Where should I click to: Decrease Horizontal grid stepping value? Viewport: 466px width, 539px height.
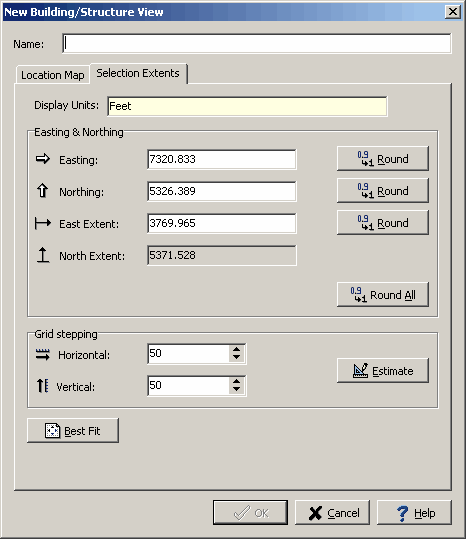pos(236,358)
